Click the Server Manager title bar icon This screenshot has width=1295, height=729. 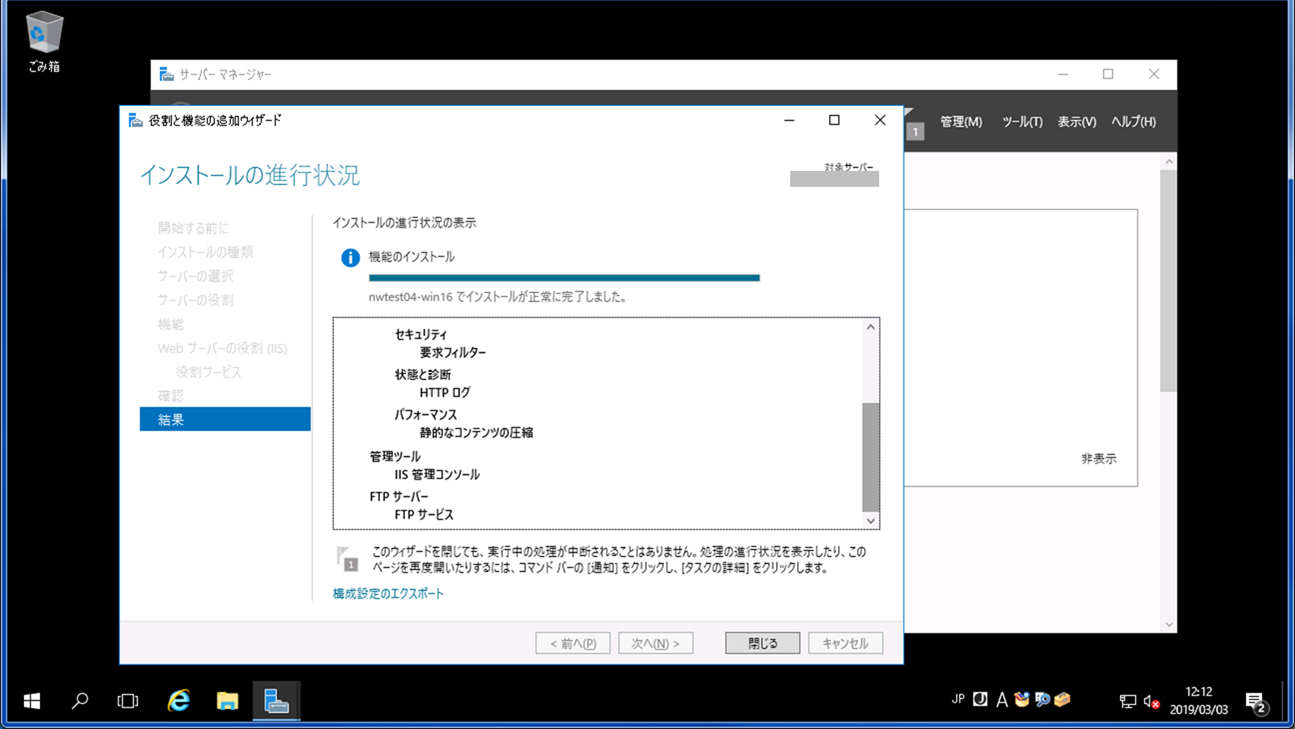(166, 74)
